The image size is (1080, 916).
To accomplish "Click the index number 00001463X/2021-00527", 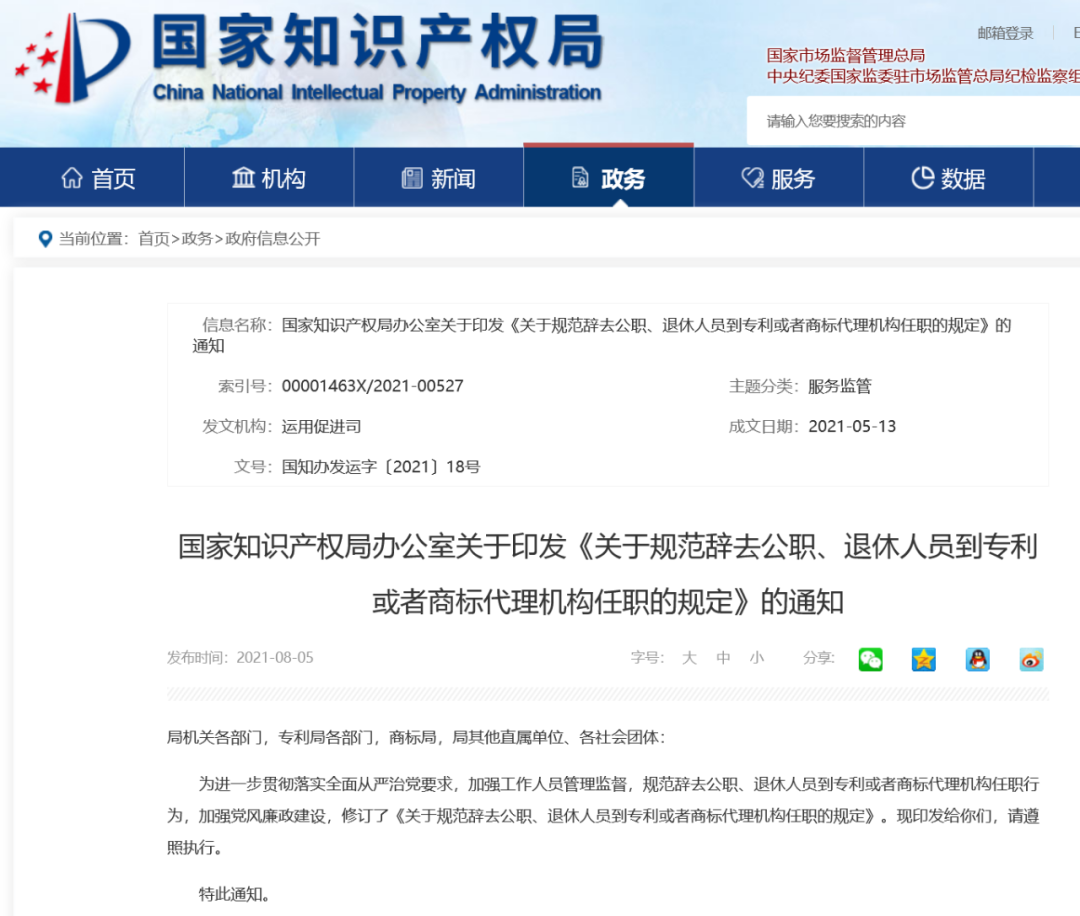I will click(x=373, y=386).
